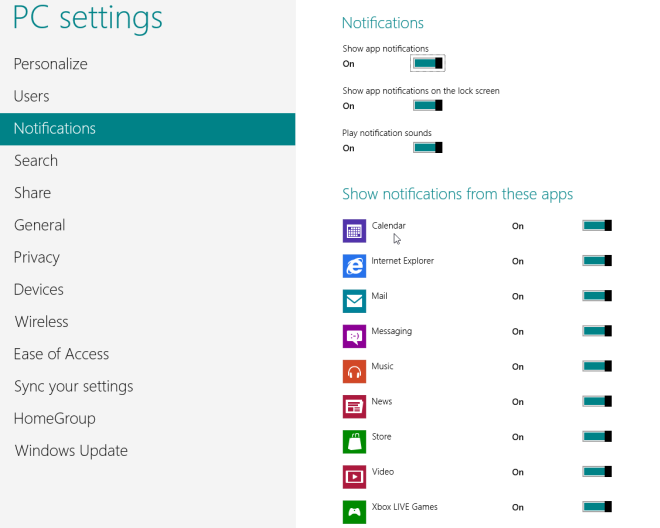Click the Calendar app icon
Image resolution: width=660 pixels, height=528 pixels.
tap(354, 231)
